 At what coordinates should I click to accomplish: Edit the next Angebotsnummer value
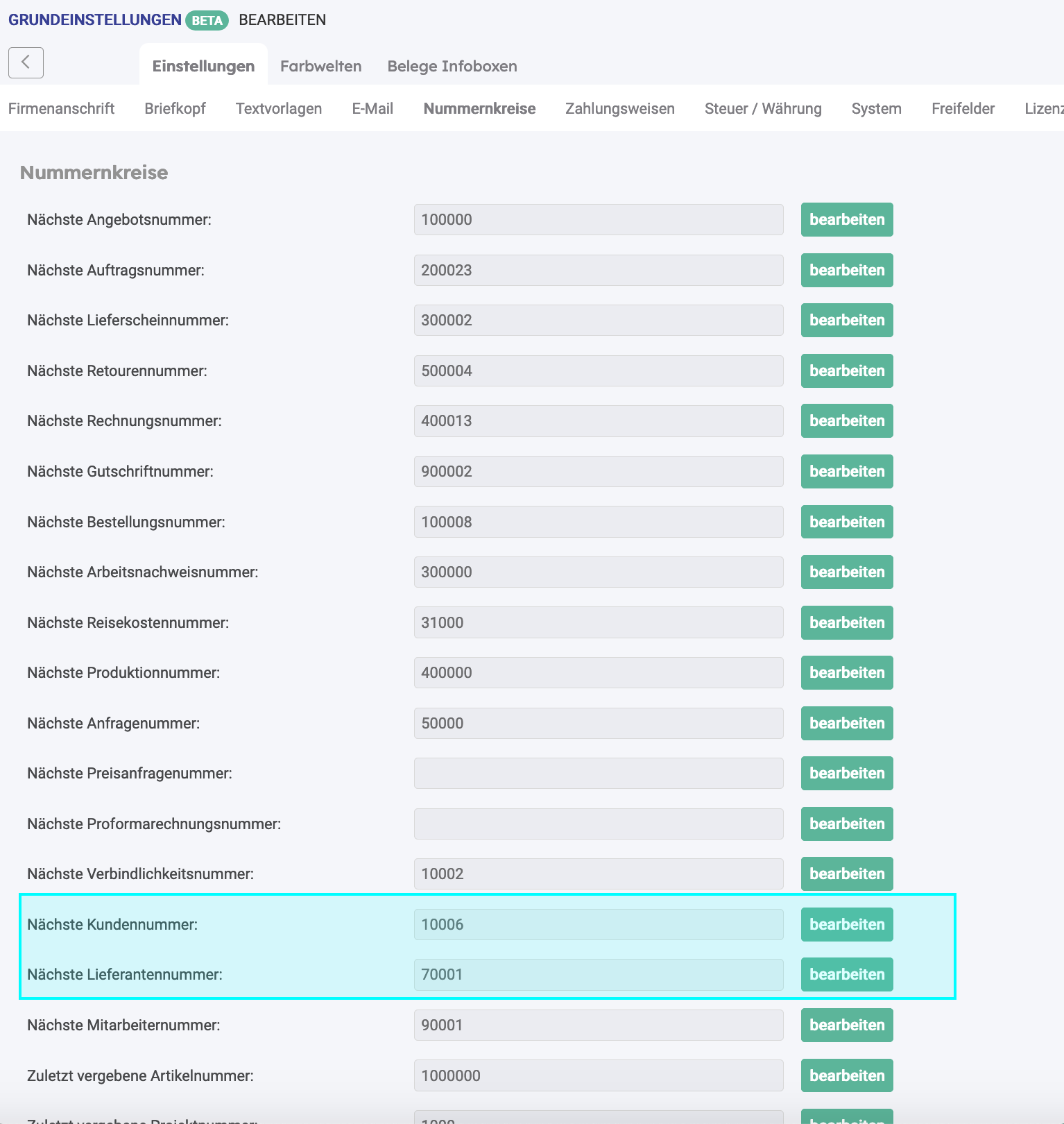(x=846, y=219)
